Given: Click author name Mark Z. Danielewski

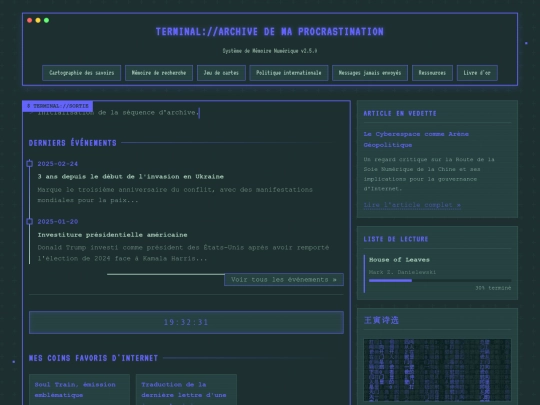Looking at the screenshot, I should click(402, 272).
